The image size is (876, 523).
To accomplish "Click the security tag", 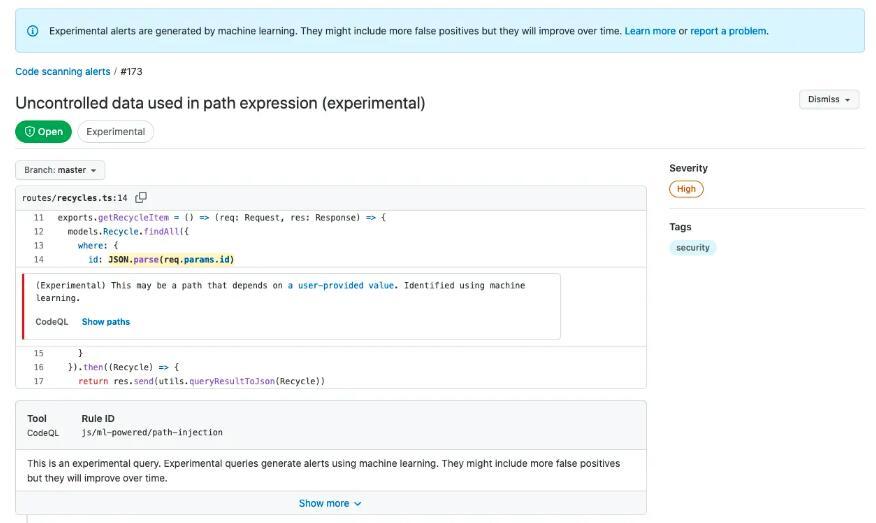I will click(x=693, y=248).
